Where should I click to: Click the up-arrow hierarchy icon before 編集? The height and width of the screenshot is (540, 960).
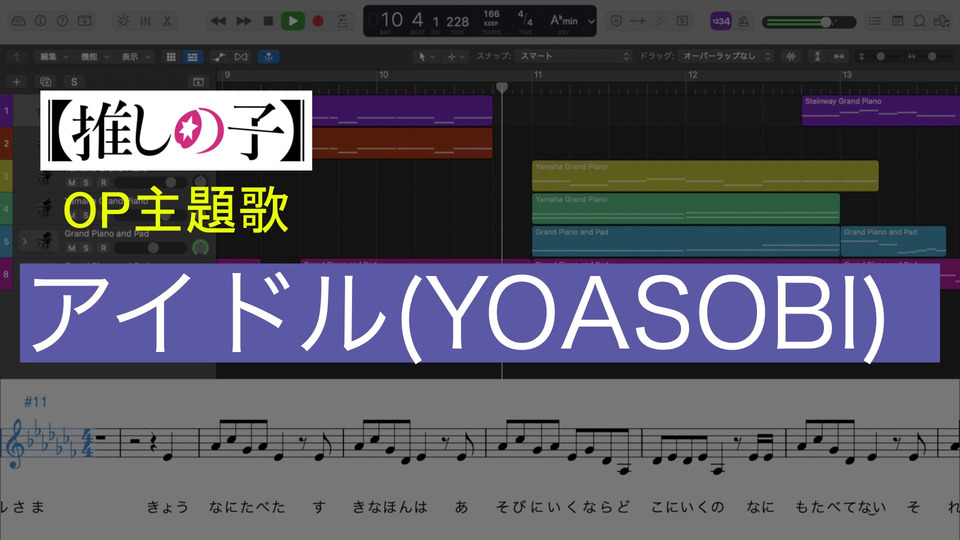[x=17, y=56]
